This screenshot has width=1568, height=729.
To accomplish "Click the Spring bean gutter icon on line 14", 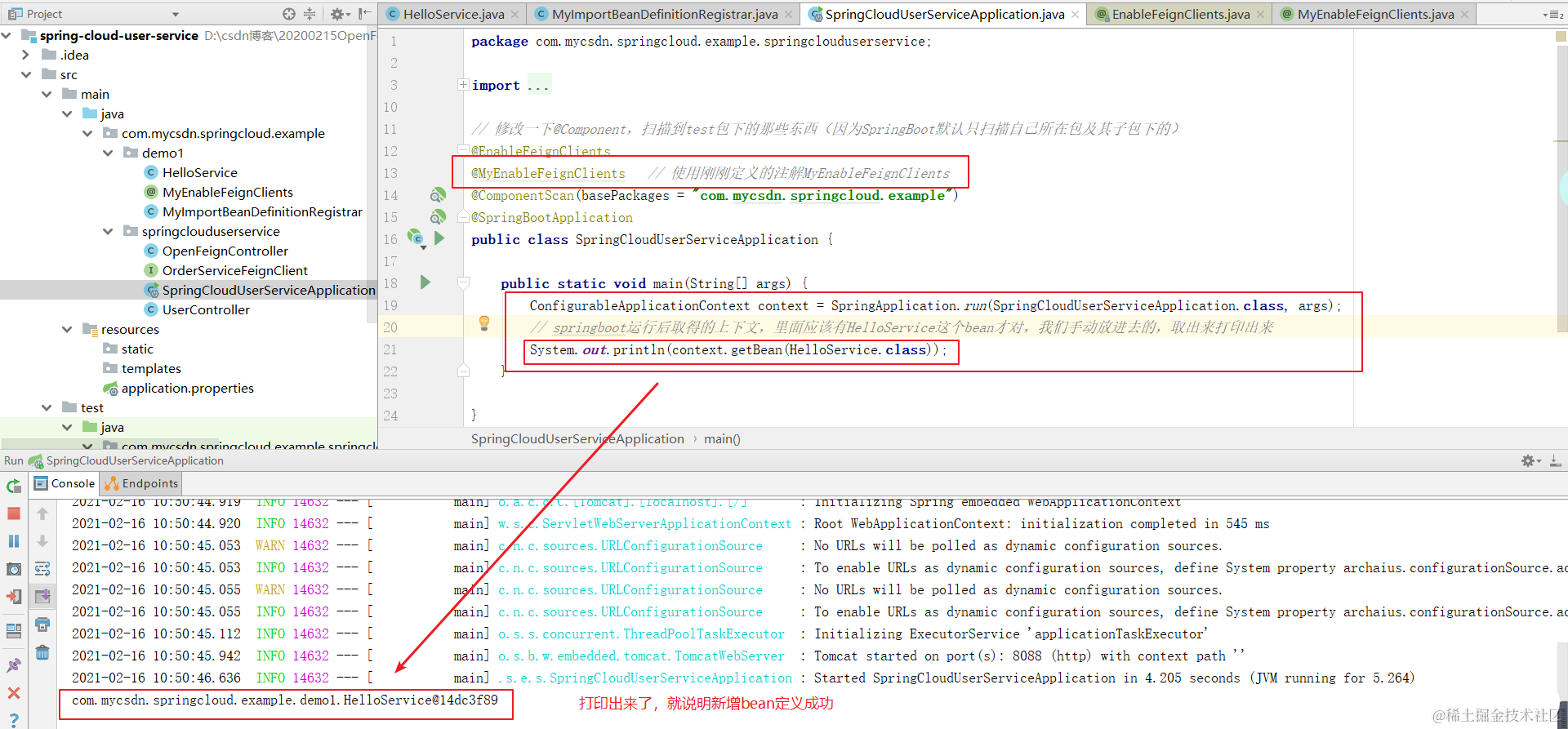I will pyautogui.click(x=438, y=195).
